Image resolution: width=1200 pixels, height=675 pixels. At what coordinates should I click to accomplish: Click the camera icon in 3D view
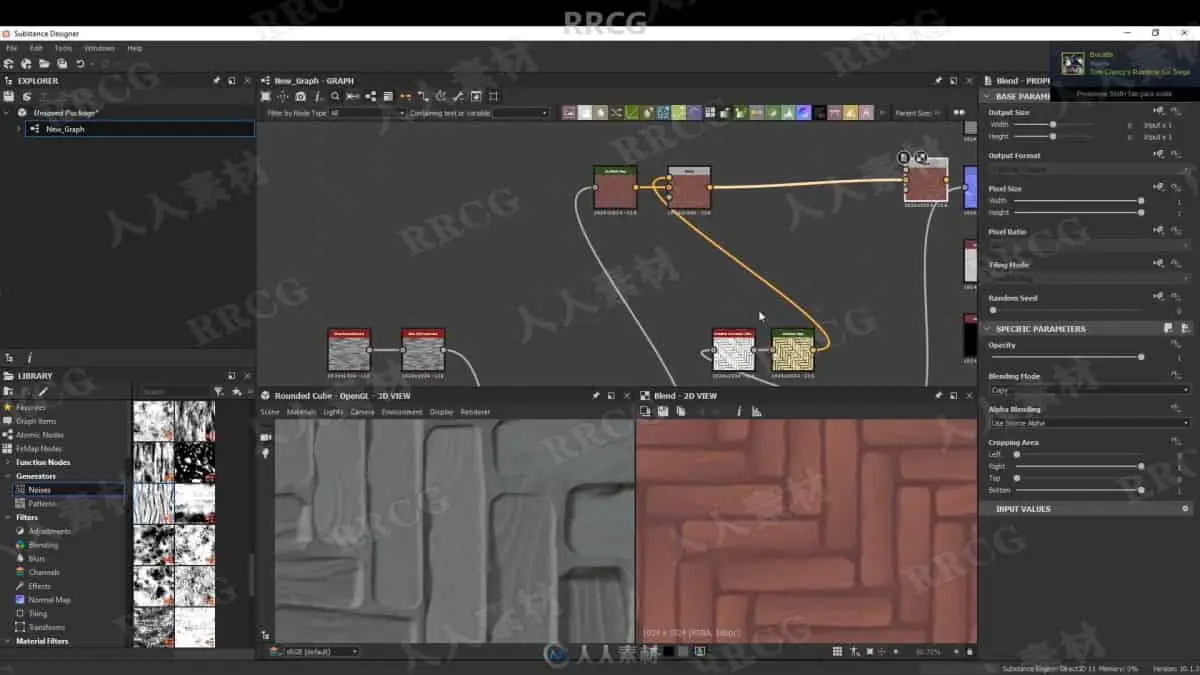click(266, 437)
